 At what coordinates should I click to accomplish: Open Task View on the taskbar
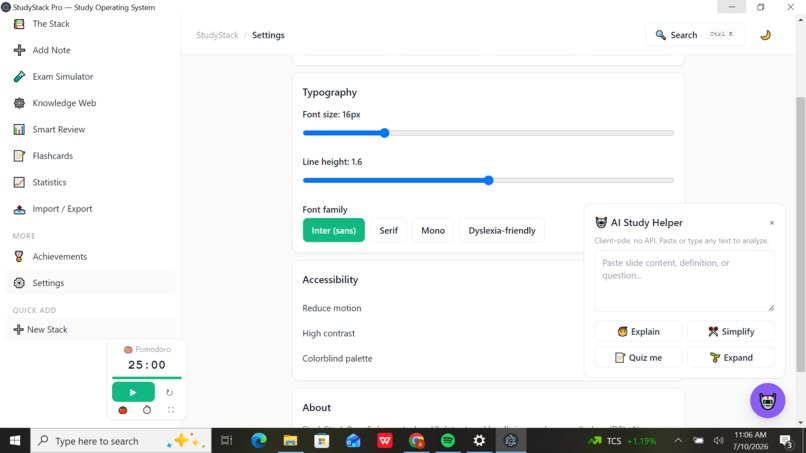tap(226, 441)
